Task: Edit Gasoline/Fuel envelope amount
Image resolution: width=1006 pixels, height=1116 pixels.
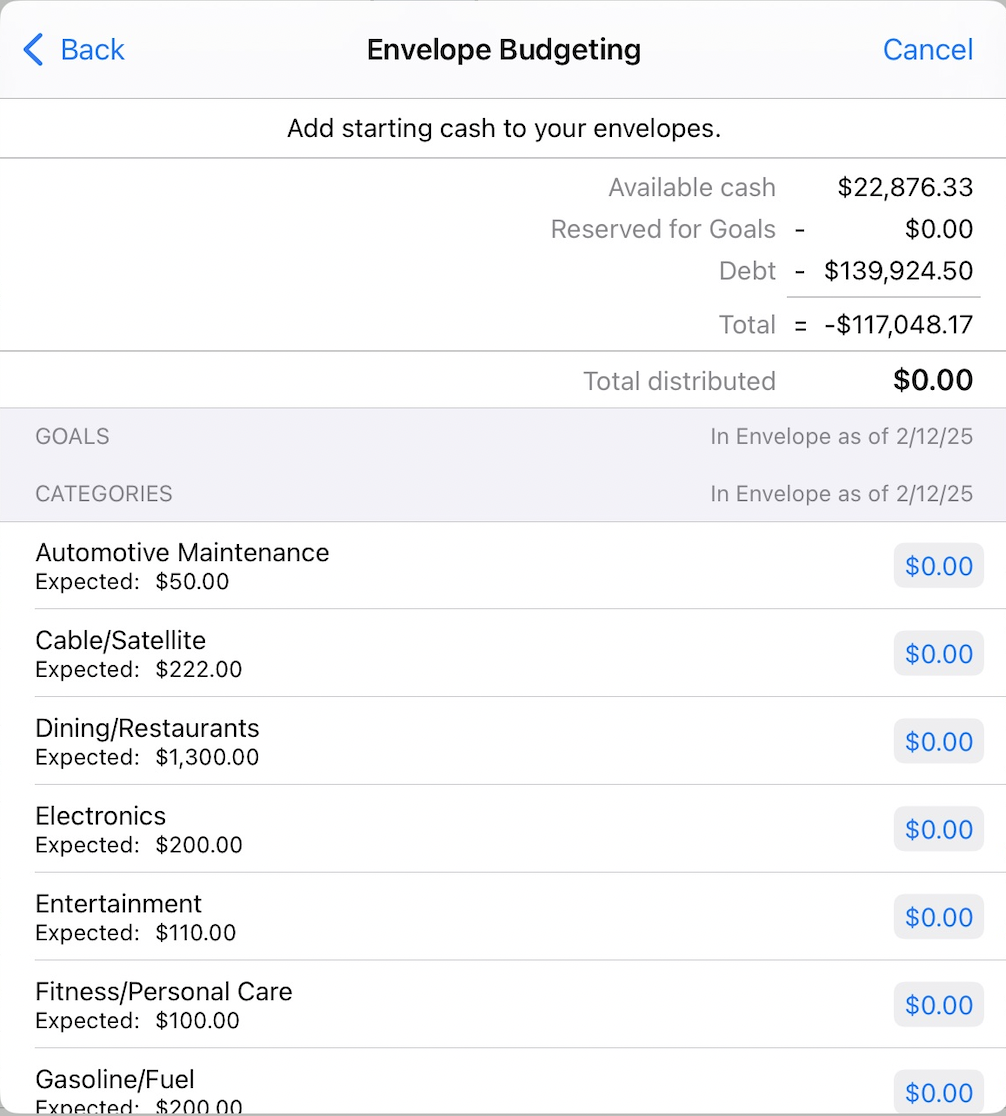Action: click(938, 1092)
